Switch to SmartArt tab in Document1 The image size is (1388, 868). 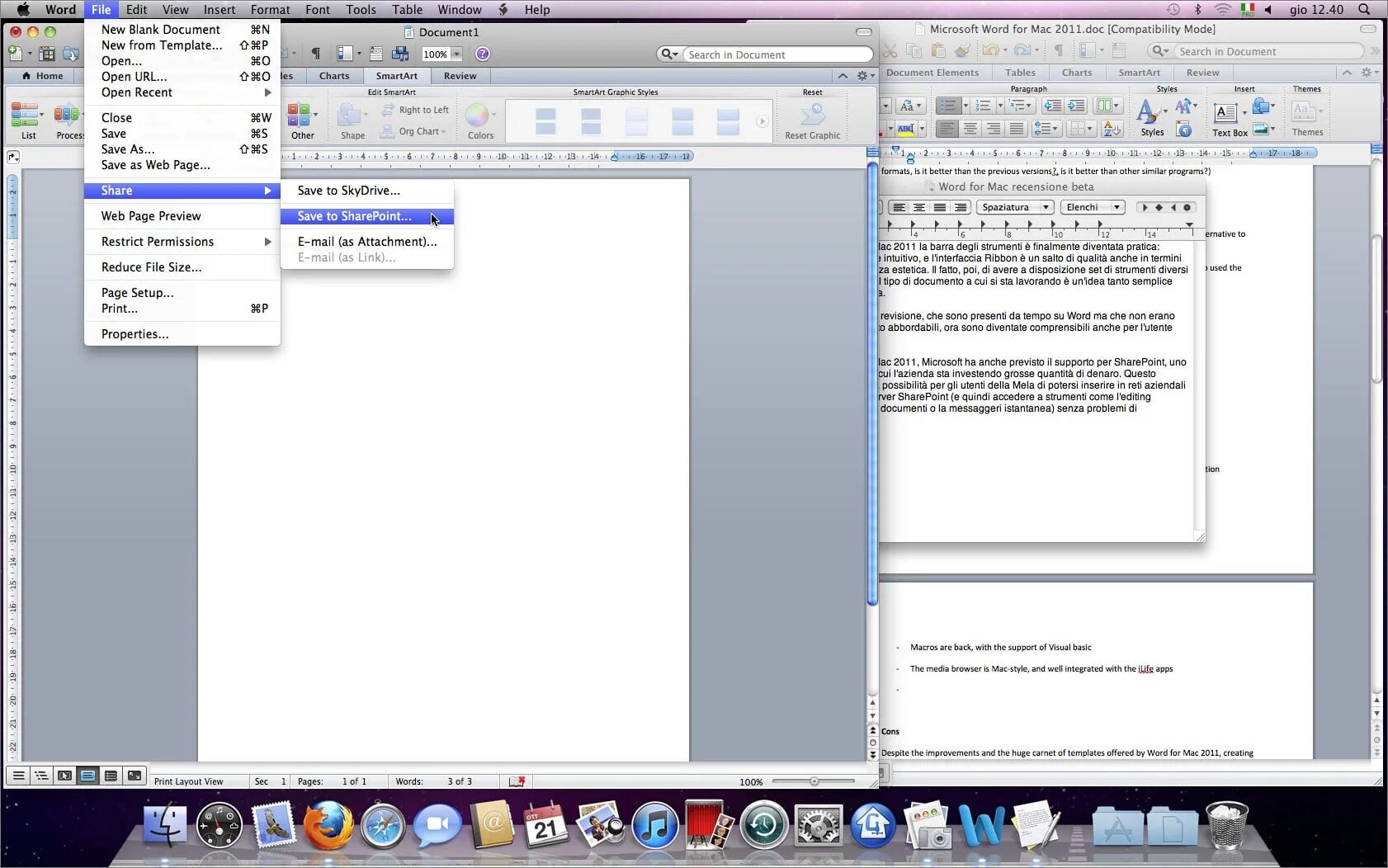pos(396,76)
